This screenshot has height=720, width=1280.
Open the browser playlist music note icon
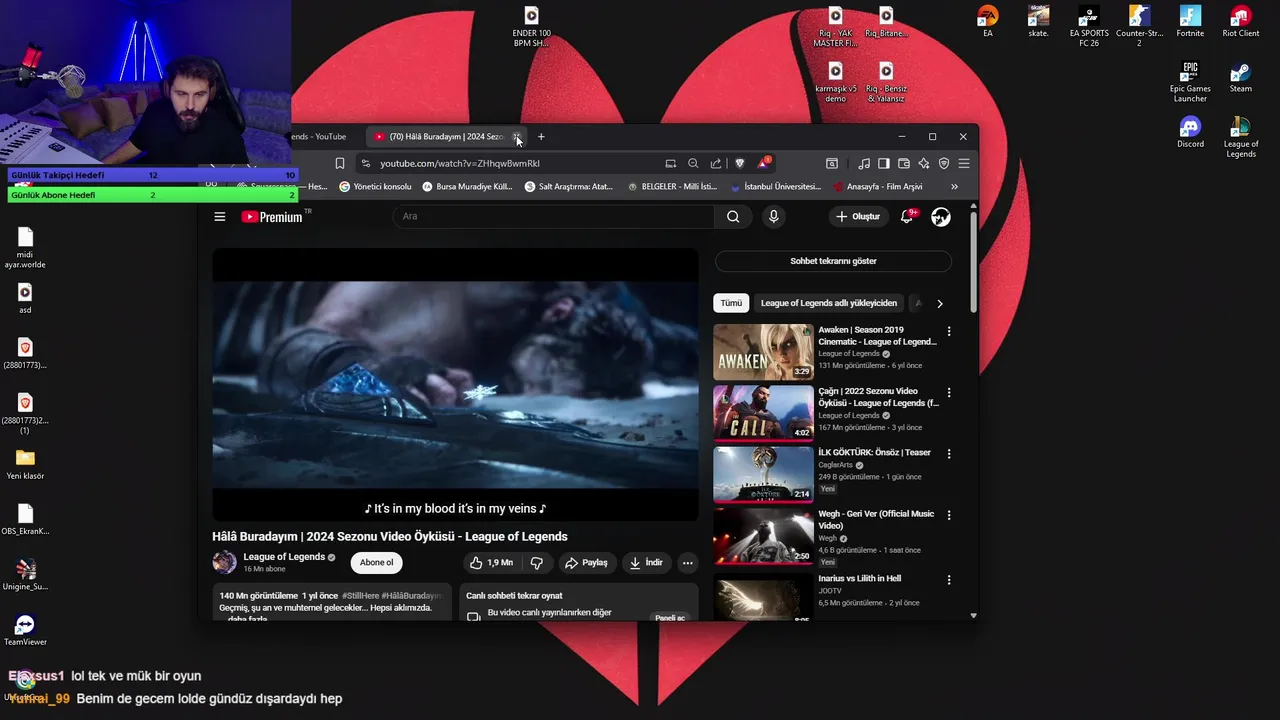pyautogui.click(x=864, y=163)
